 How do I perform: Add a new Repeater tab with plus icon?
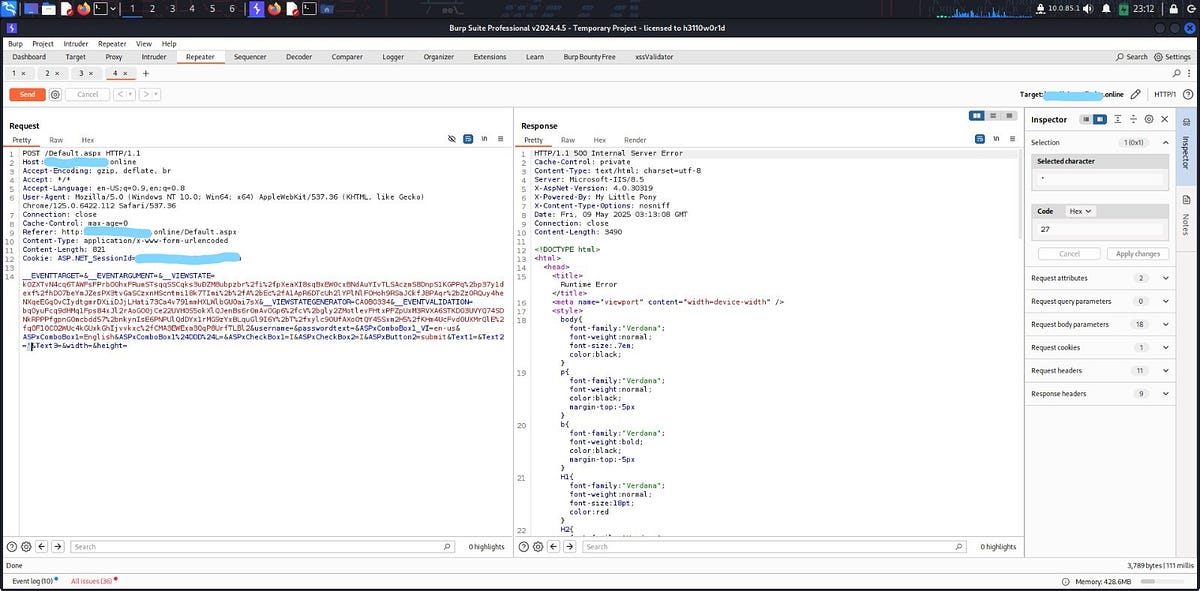[x=145, y=73]
